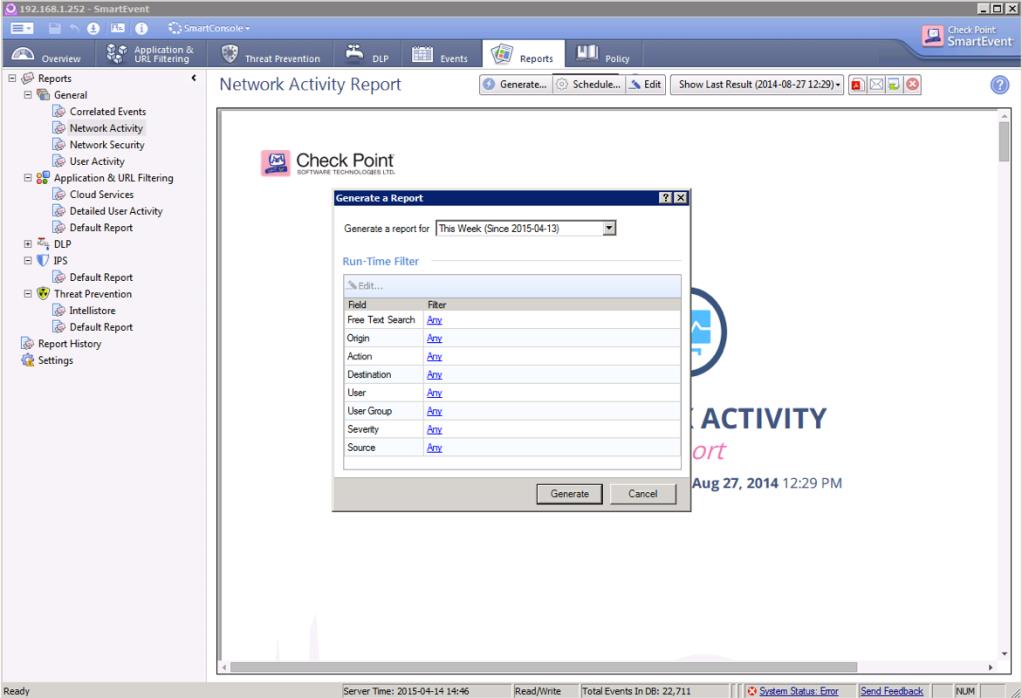Collapse the General tree node
The image size is (1022, 698).
click(x=27, y=95)
